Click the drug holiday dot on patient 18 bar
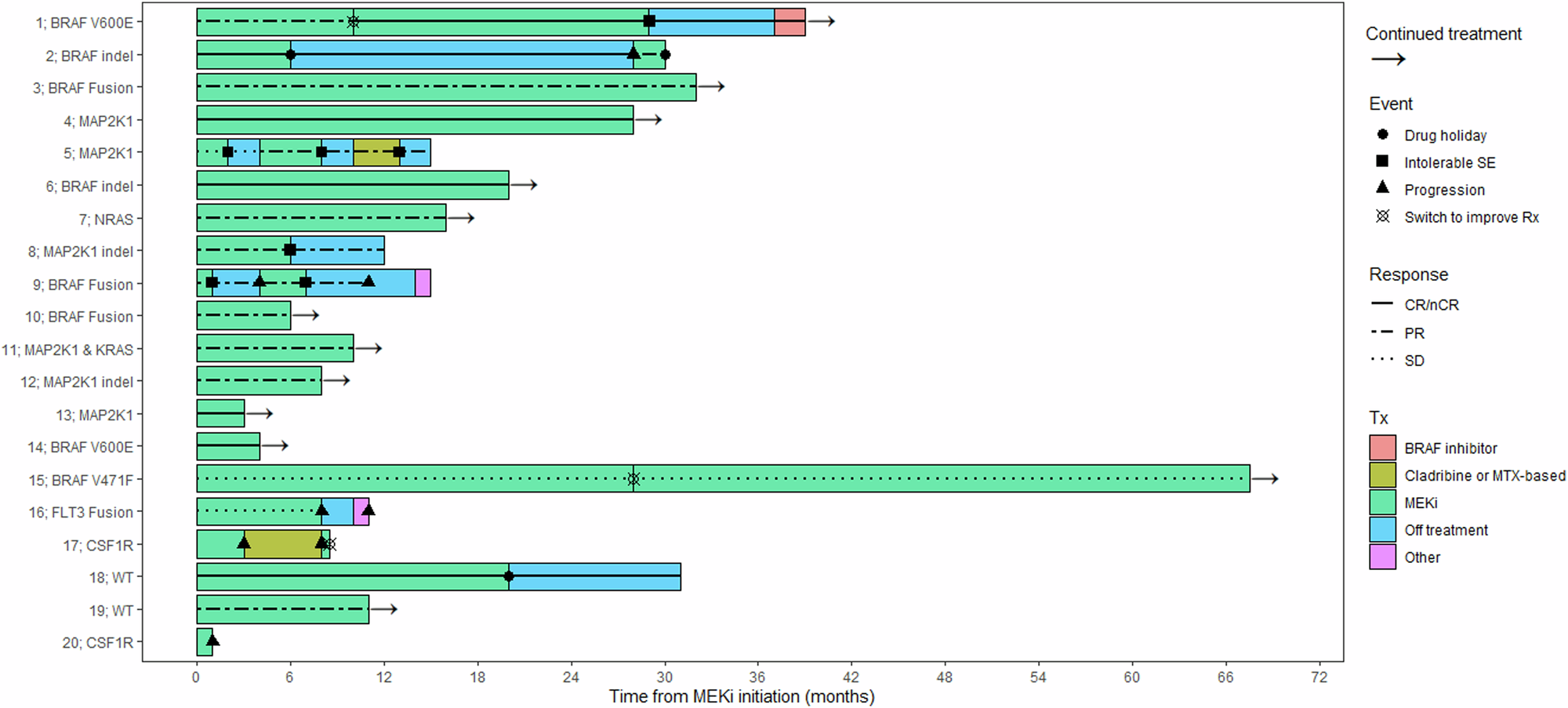 click(509, 576)
